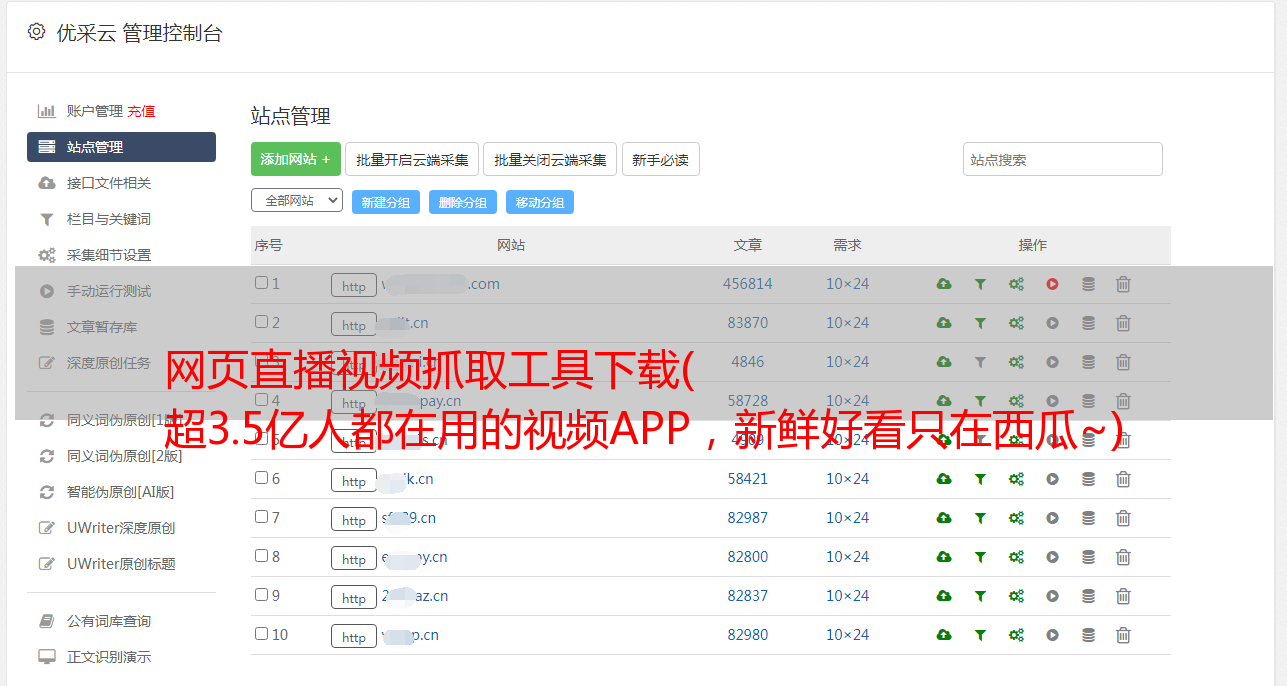1287x686 pixels.
Task: Click the green 添加网站 + button
Action: point(296,159)
